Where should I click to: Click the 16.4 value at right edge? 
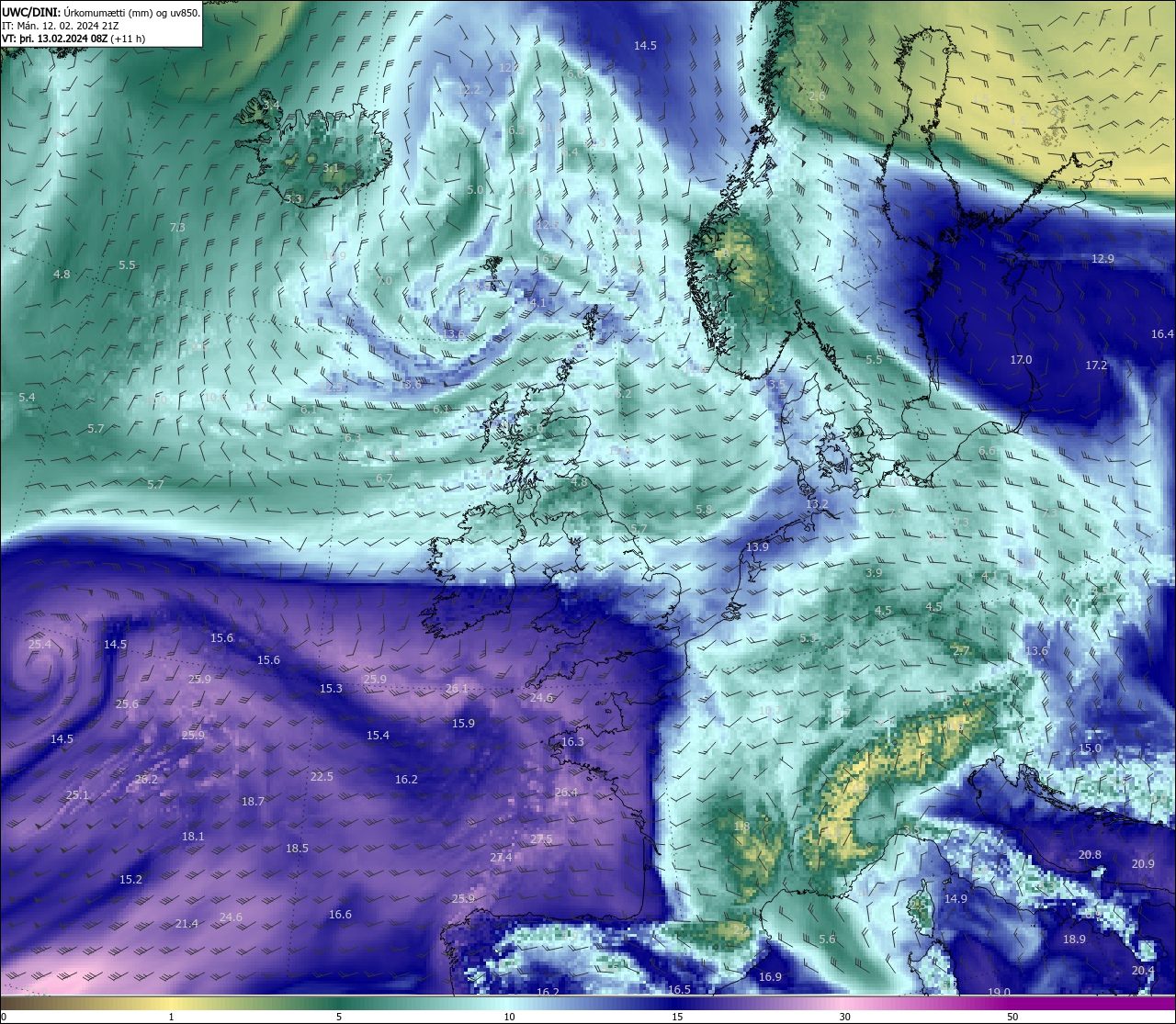[1162, 333]
